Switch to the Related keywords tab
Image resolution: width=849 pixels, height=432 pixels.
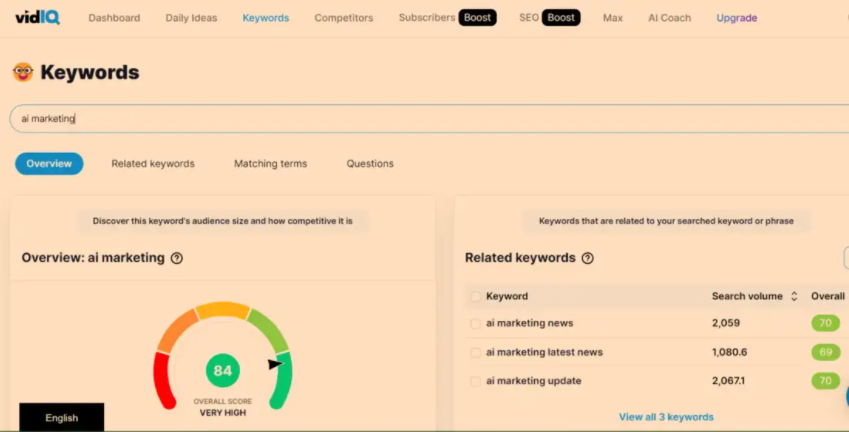153,164
